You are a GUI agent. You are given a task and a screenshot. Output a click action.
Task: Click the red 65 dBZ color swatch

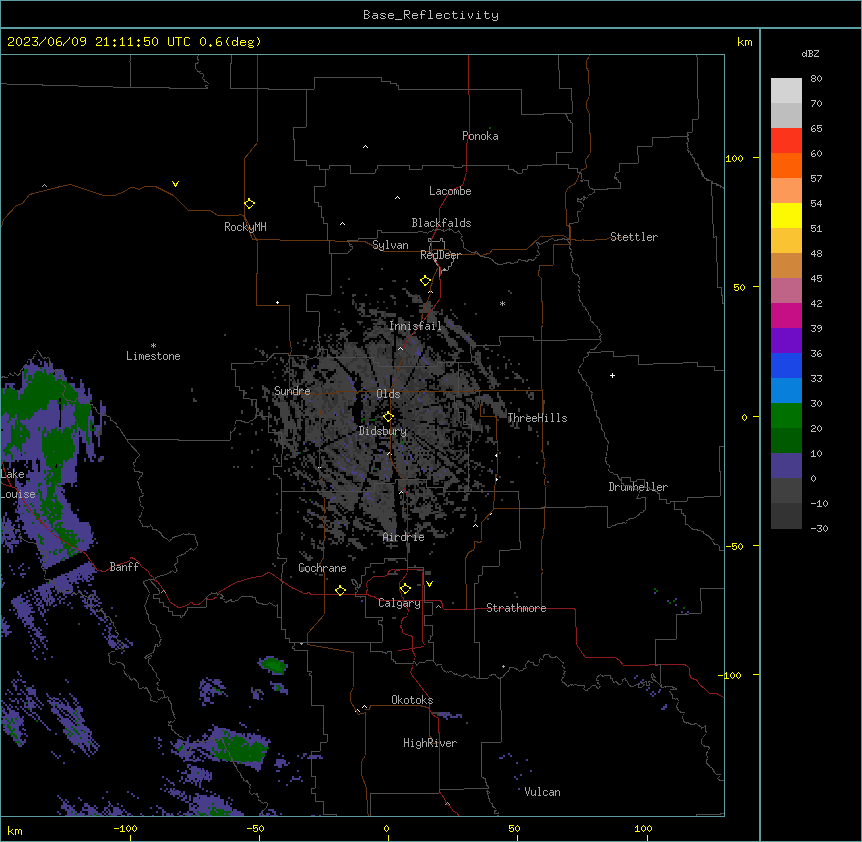coord(786,140)
